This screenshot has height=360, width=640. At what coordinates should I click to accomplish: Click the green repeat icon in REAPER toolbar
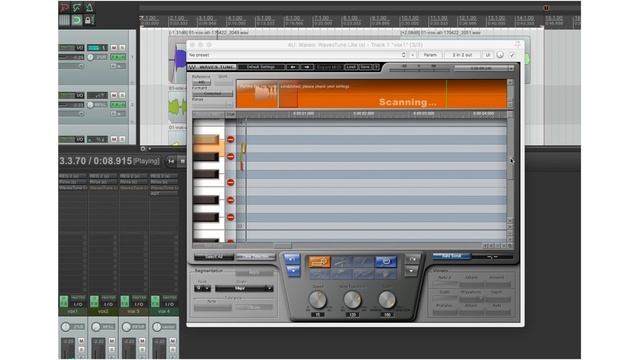click(x=76, y=20)
